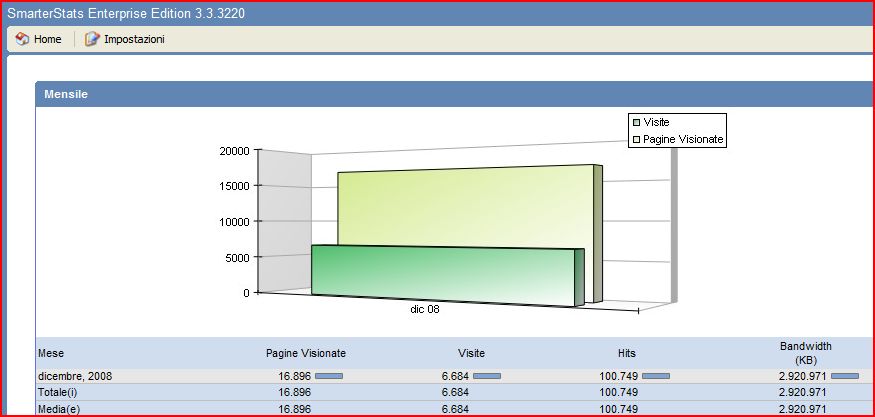
Task: Click the Media(e) row label
Action: click(x=59, y=409)
